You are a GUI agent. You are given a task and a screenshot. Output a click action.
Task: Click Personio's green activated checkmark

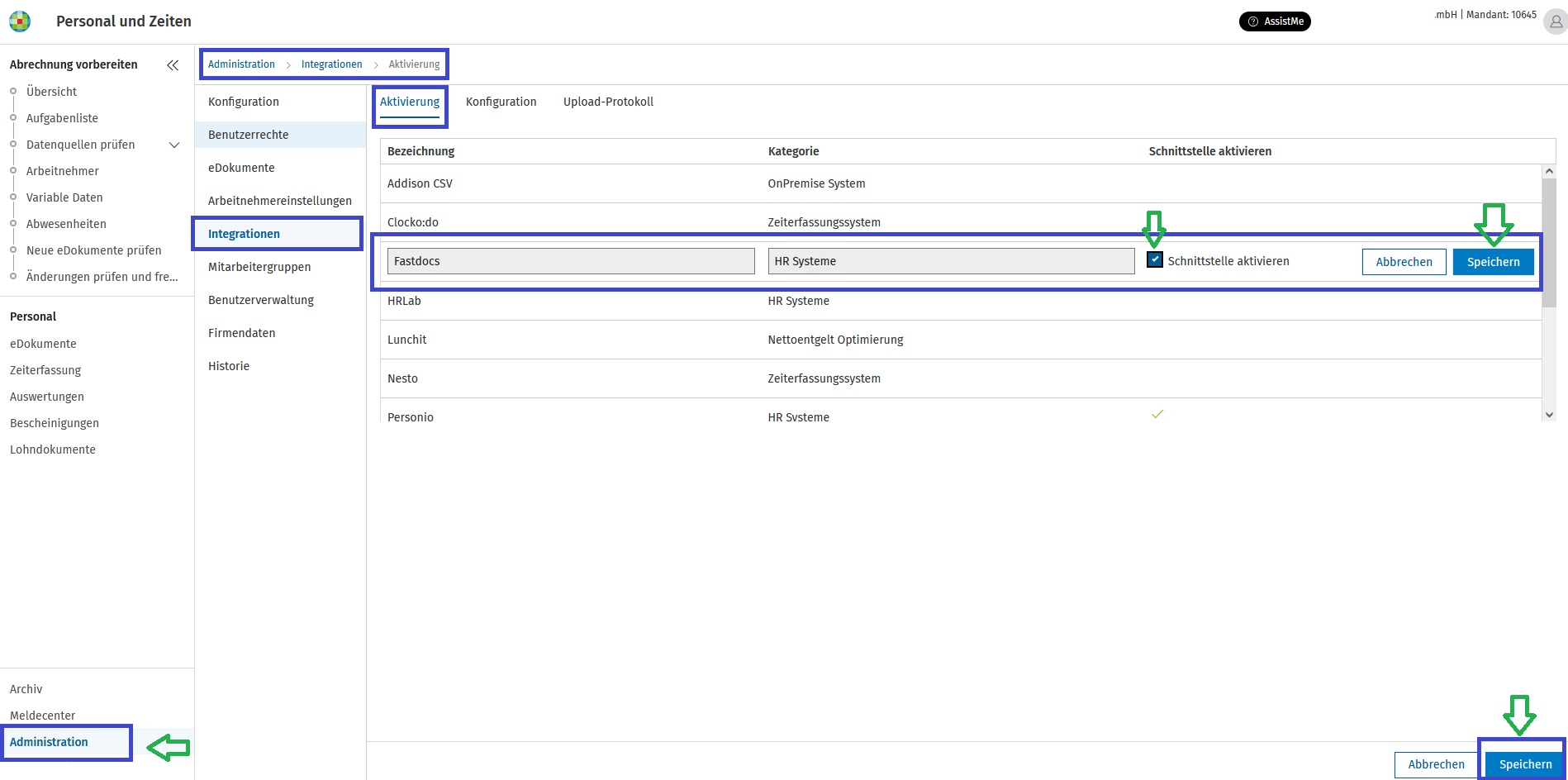point(1157,414)
